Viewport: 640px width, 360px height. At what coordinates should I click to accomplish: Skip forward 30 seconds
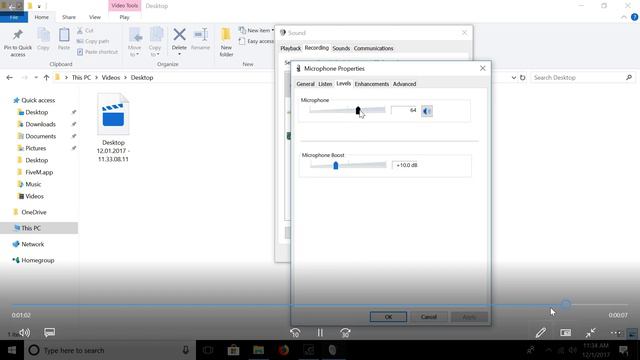coord(345,333)
